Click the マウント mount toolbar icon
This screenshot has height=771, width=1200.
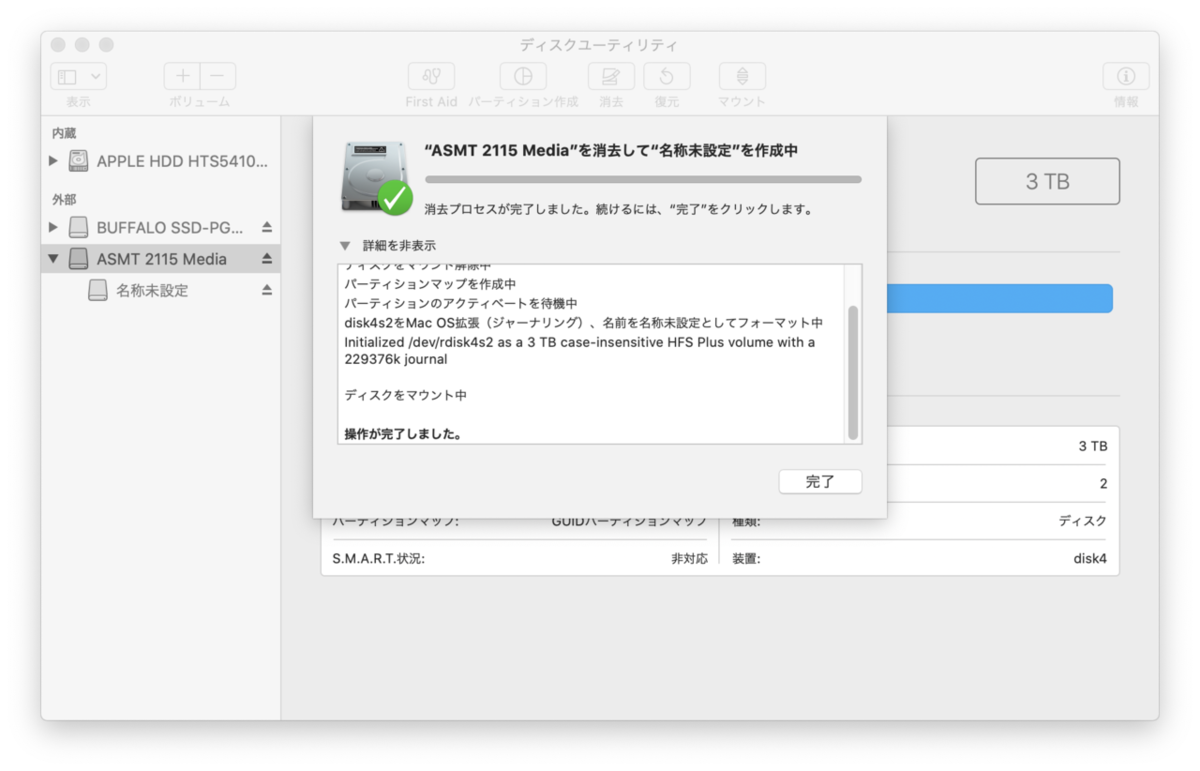pos(742,77)
